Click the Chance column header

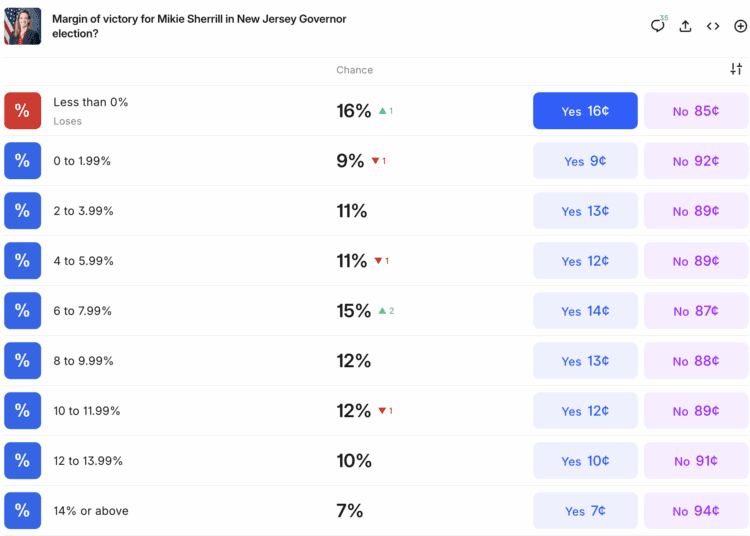coord(354,70)
